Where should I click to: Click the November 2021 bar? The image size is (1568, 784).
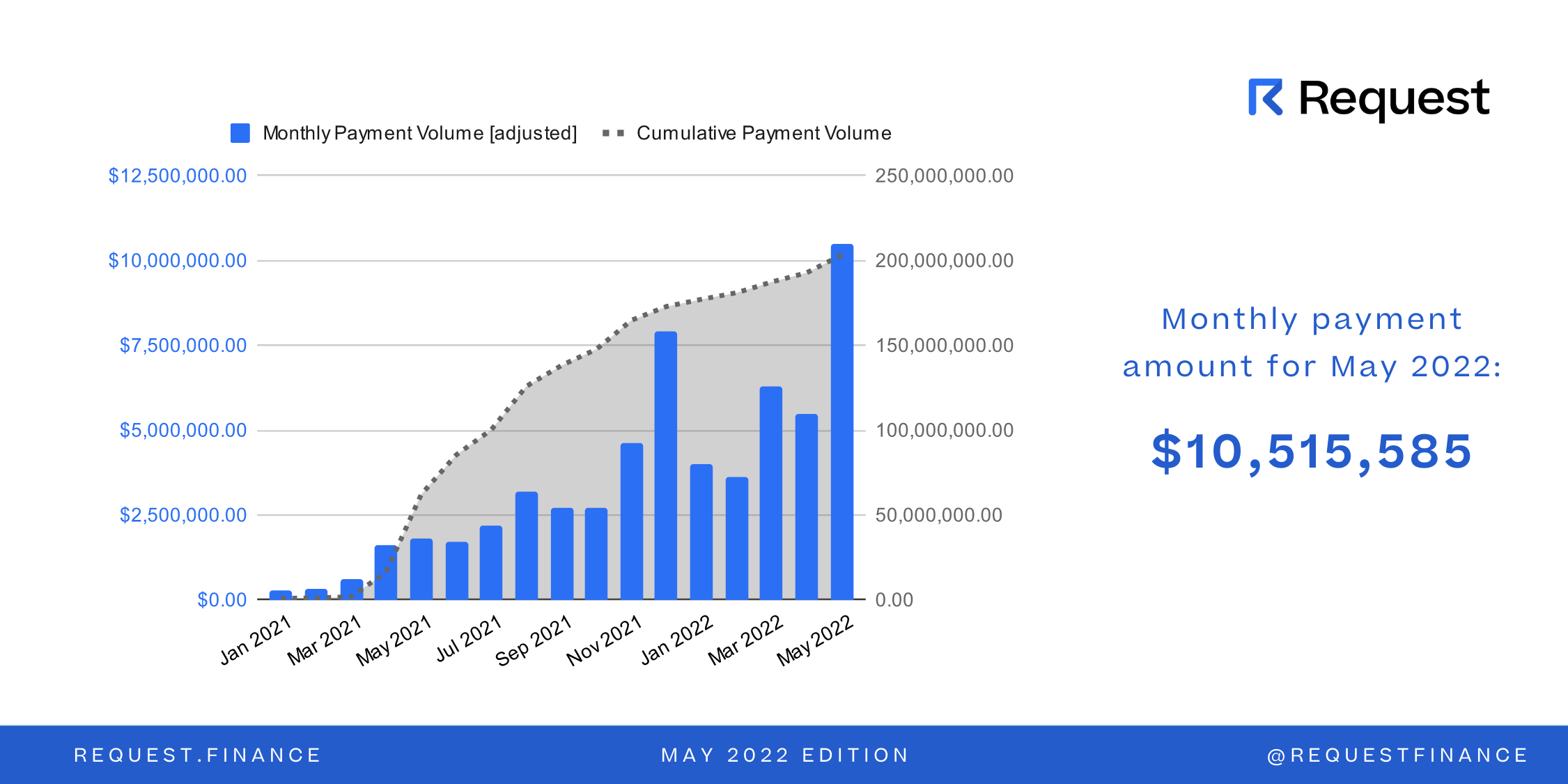click(x=631, y=521)
